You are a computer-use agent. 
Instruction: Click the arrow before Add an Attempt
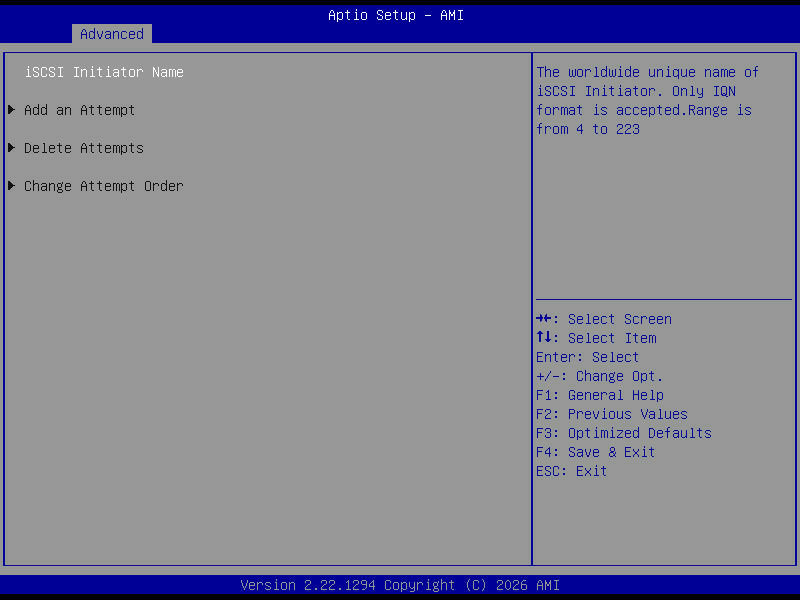[x=12, y=110]
